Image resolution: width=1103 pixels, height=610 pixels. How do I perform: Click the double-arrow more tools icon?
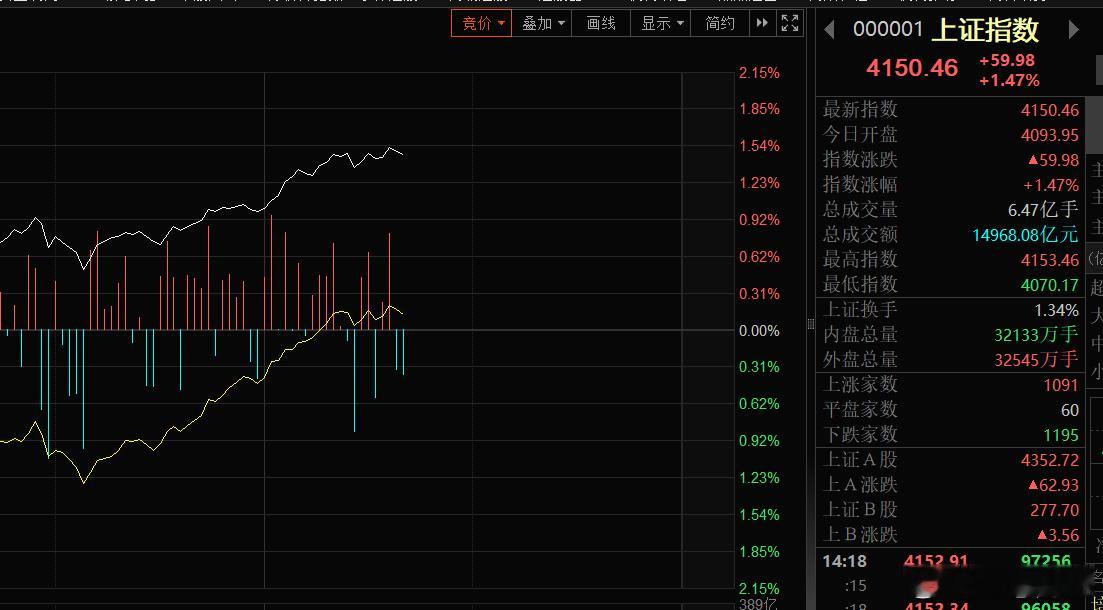click(763, 23)
